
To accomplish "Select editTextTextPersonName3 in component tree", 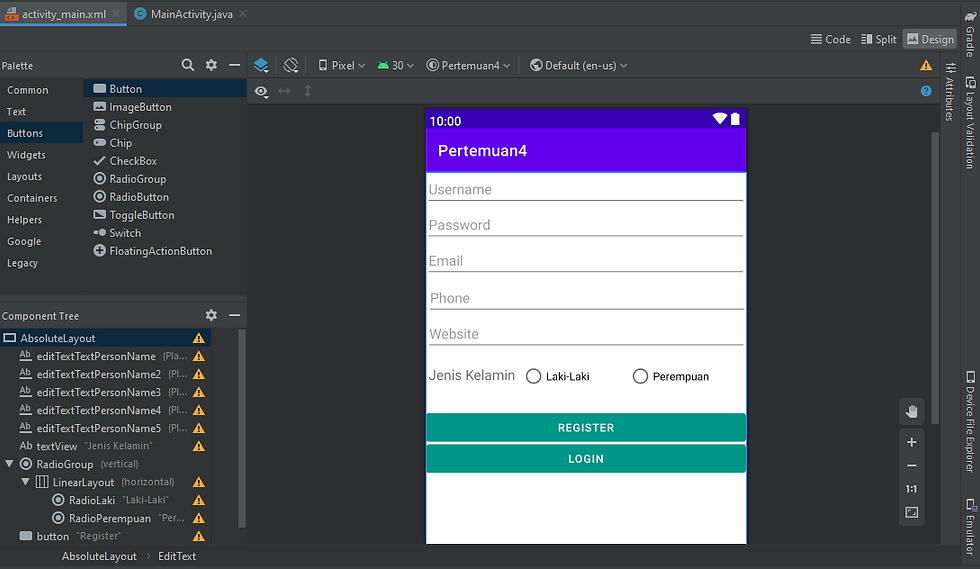I will click(105, 392).
